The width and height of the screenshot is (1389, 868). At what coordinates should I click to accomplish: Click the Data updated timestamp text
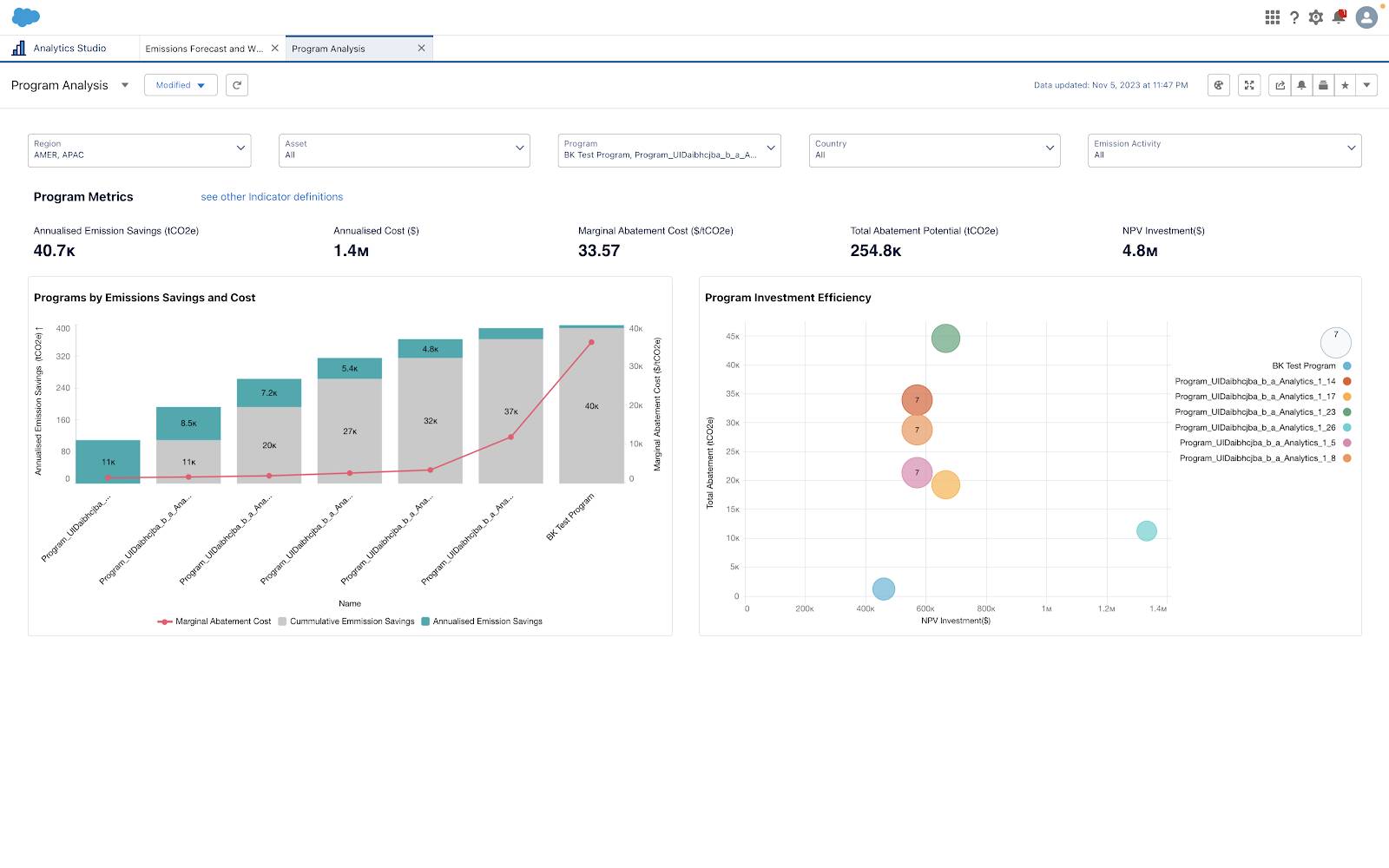pyautogui.click(x=1110, y=85)
